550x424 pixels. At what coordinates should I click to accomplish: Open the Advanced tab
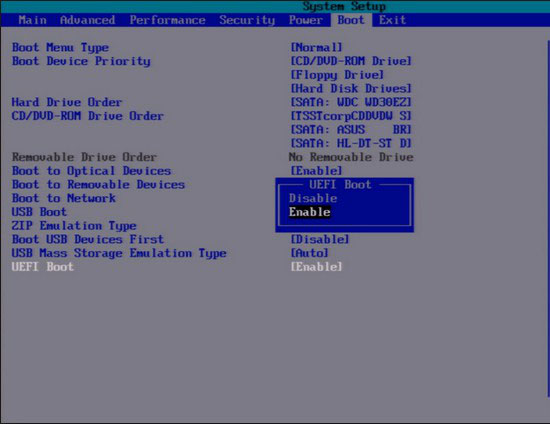point(87,20)
